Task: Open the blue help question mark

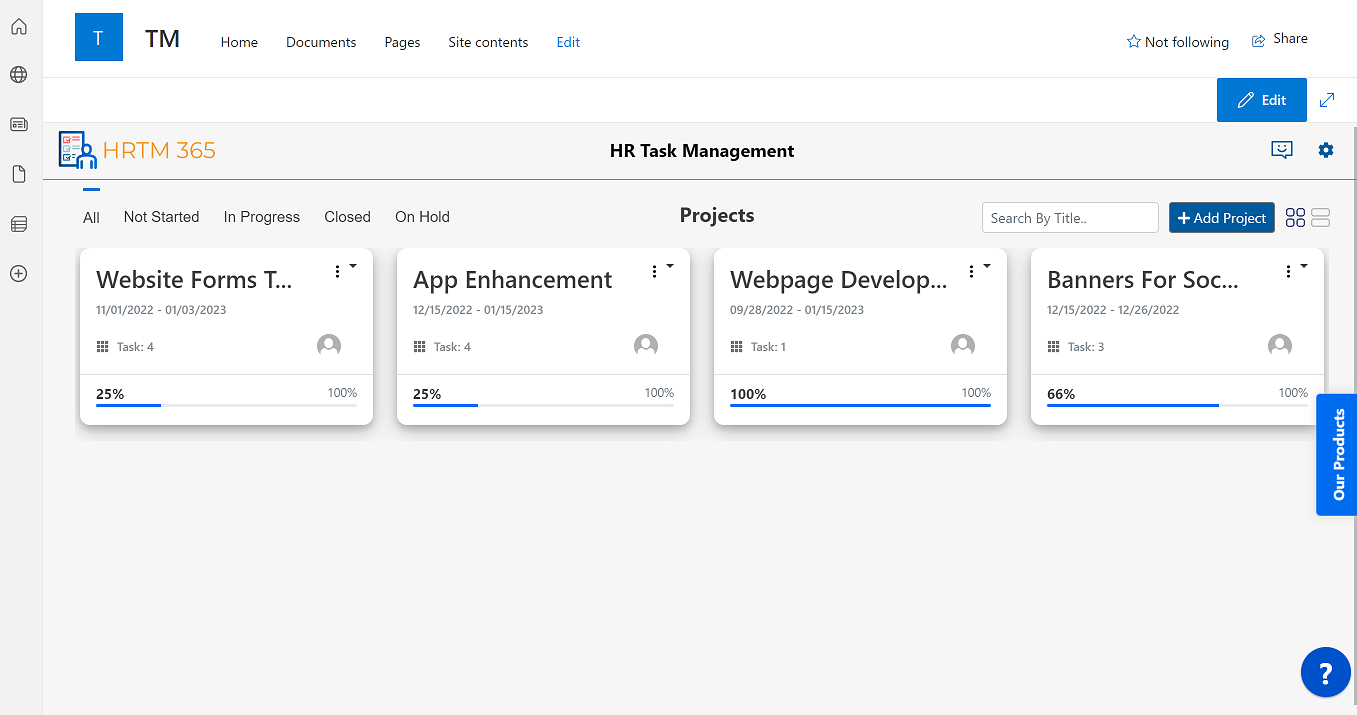Action: [1325, 672]
